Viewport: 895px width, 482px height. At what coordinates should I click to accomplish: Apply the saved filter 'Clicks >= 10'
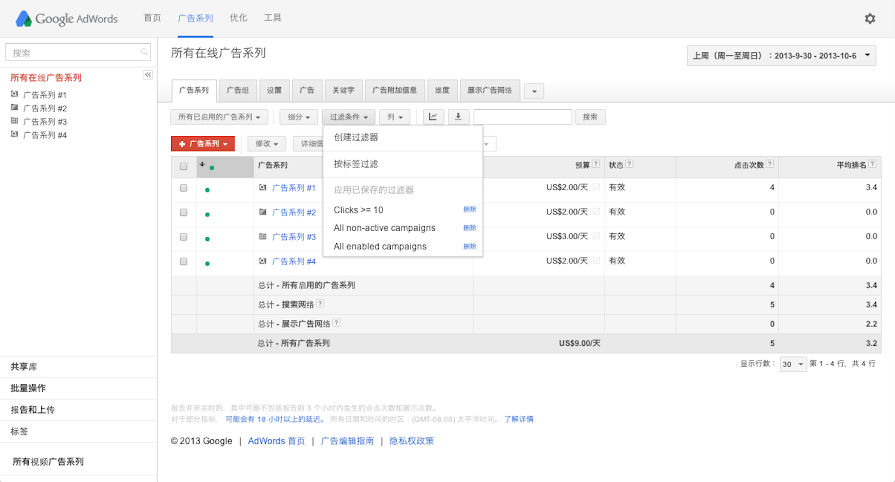(358, 210)
